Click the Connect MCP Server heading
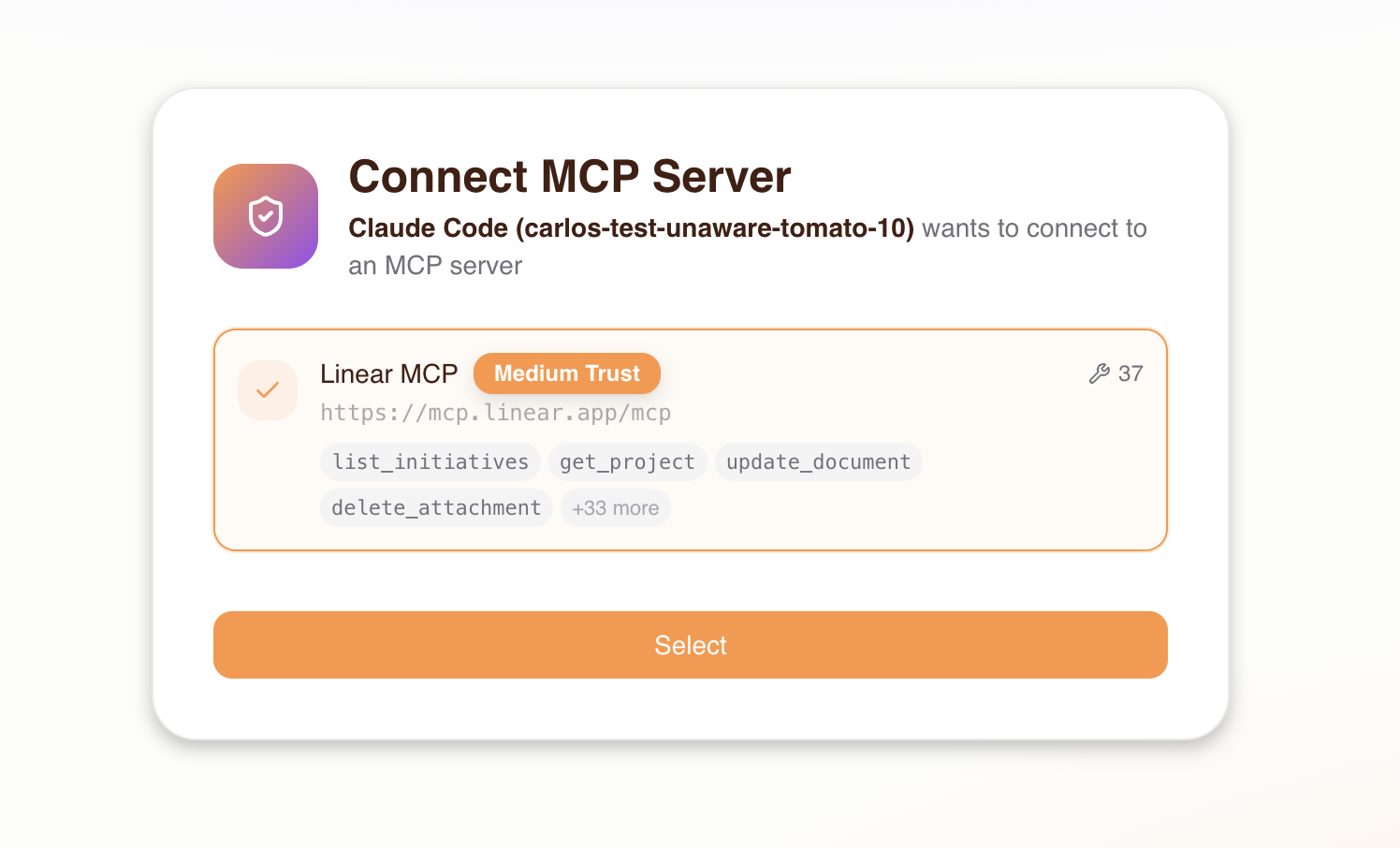This screenshot has width=1400, height=848. [569, 177]
